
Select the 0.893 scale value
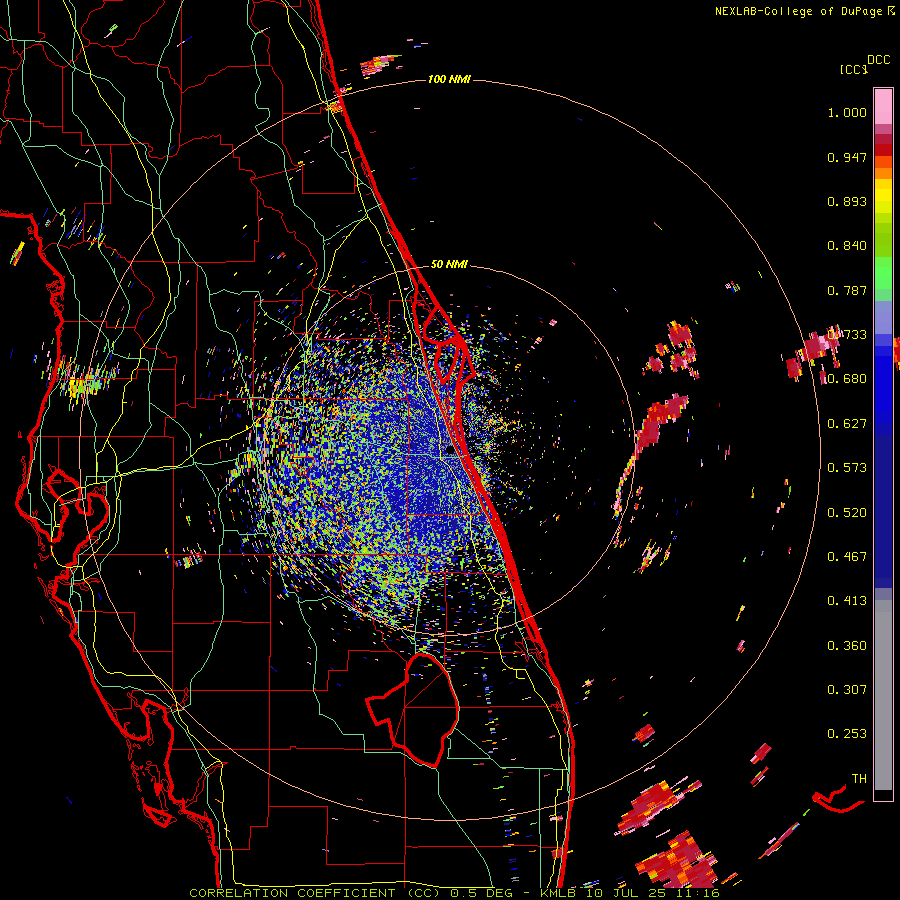[x=847, y=201]
